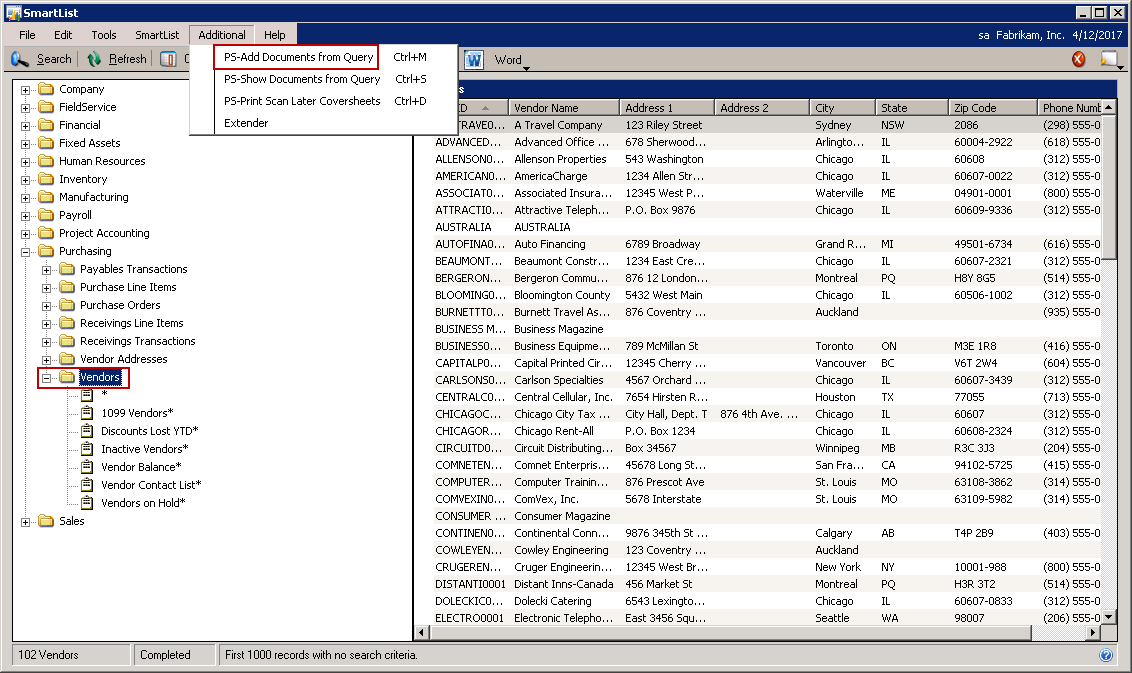Screen dimensions: 1132x673
Task: Open the Vendor Contact List* favorite icon
Action: tap(87, 485)
